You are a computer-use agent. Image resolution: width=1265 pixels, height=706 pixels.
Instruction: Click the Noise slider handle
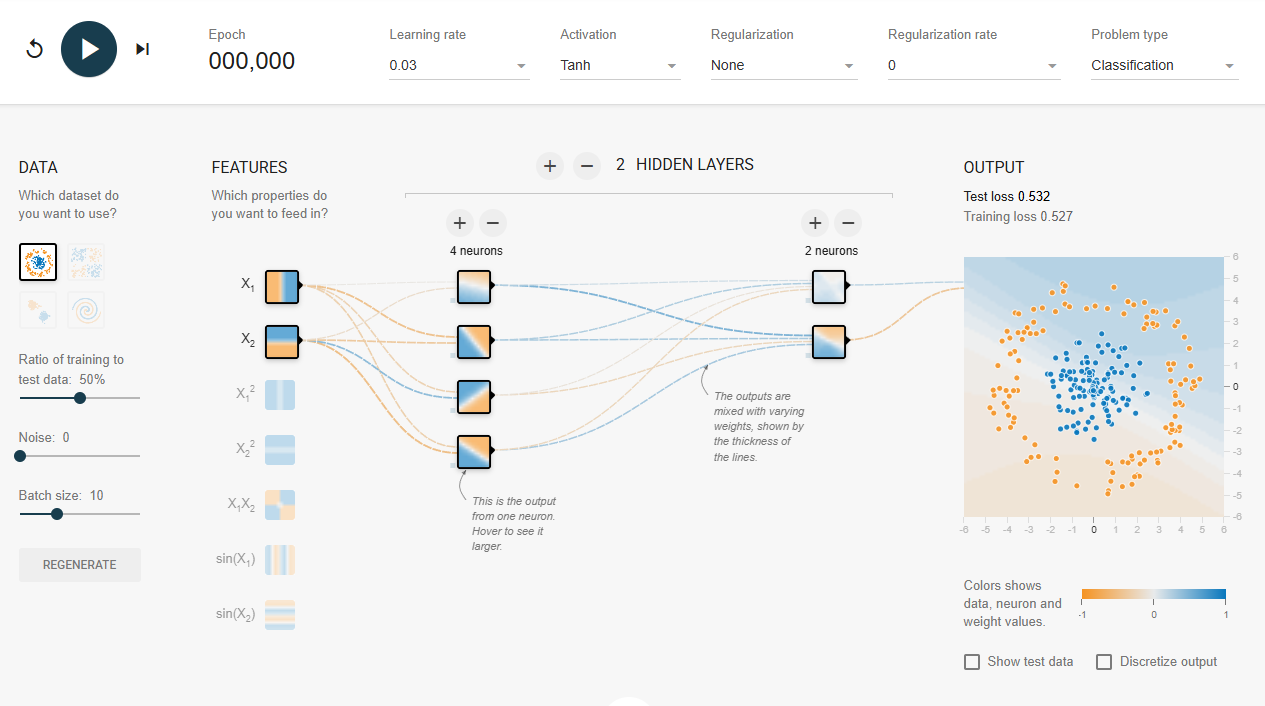(x=20, y=456)
